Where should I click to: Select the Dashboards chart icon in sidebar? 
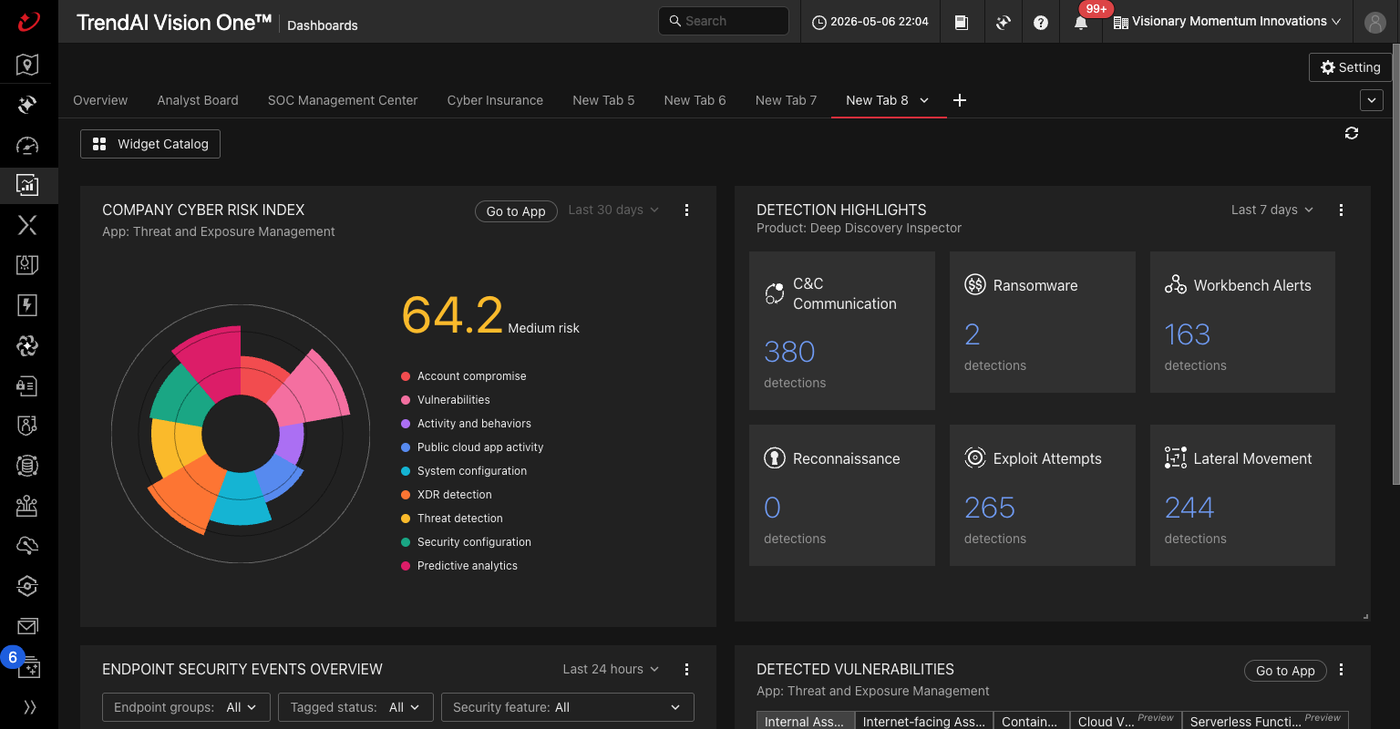coord(28,185)
